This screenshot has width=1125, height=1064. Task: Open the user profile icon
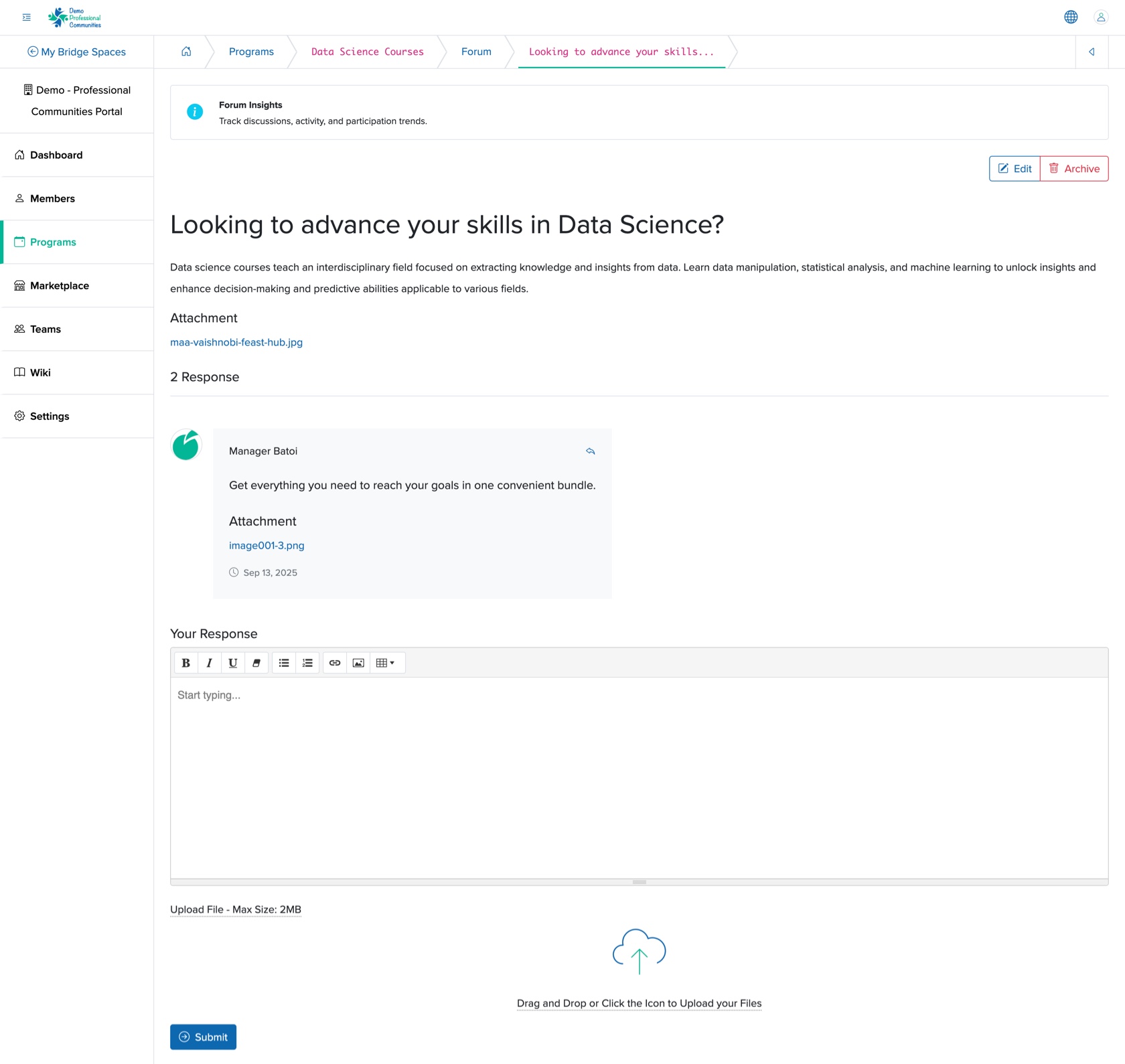[x=1101, y=17]
